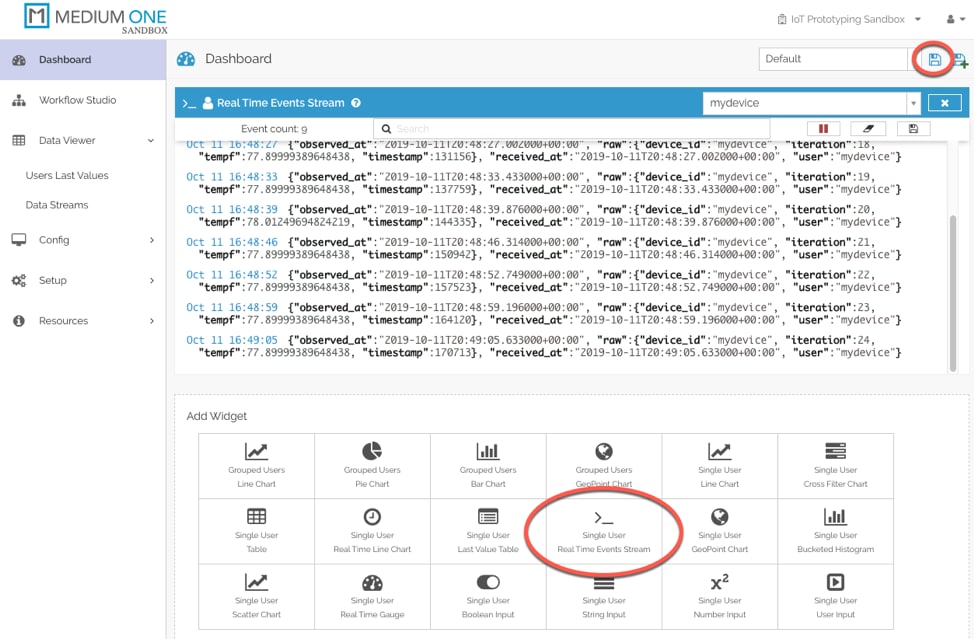Screen dimensions: 974x639
Task: Open help for Real Time Events Stream
Action: click(356, 103)
